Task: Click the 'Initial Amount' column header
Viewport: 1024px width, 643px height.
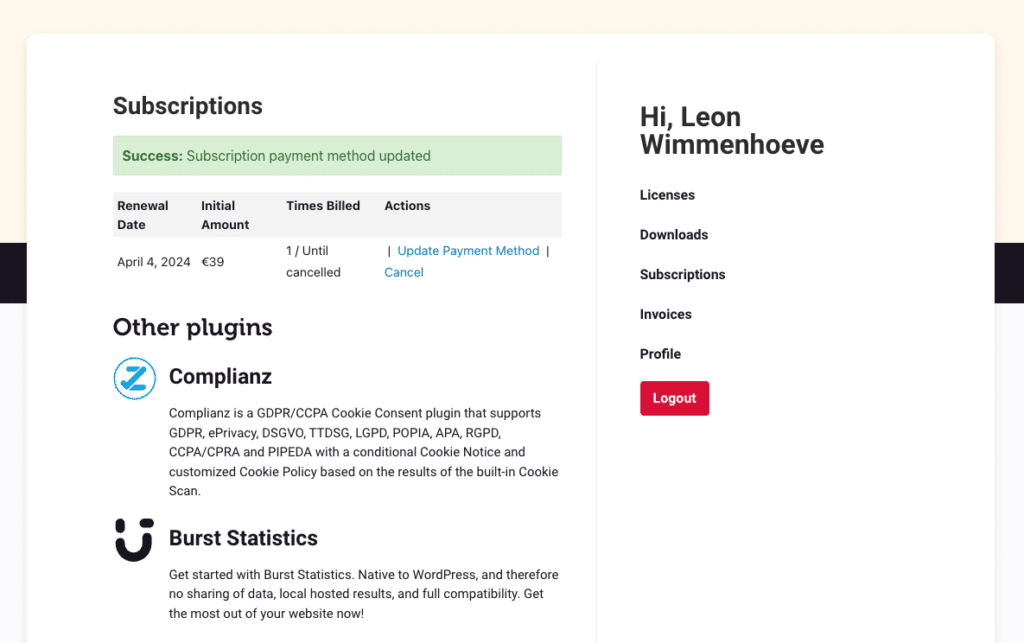Action: tap(225, 215)
